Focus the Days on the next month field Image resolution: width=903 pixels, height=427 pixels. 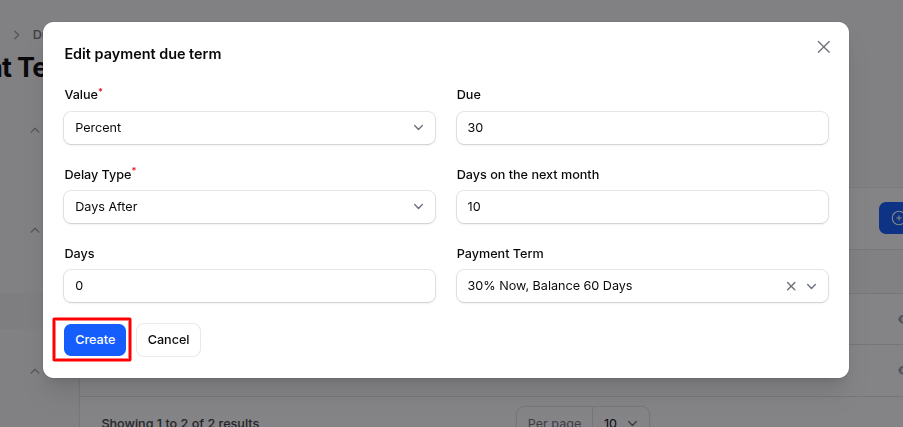click(x=642, y=207)
